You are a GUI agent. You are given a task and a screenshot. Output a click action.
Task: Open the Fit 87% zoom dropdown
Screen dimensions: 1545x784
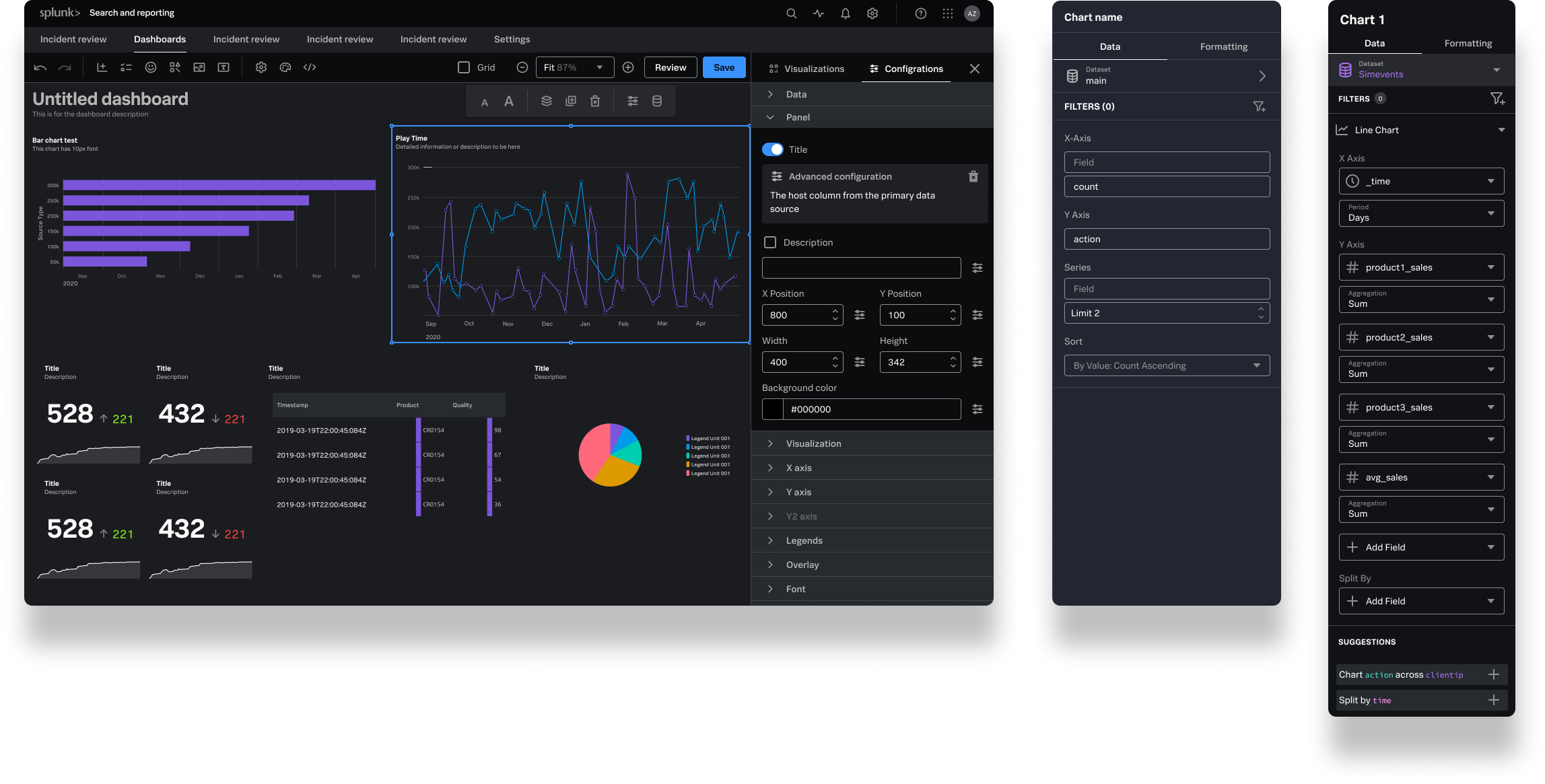click(574, 67)
